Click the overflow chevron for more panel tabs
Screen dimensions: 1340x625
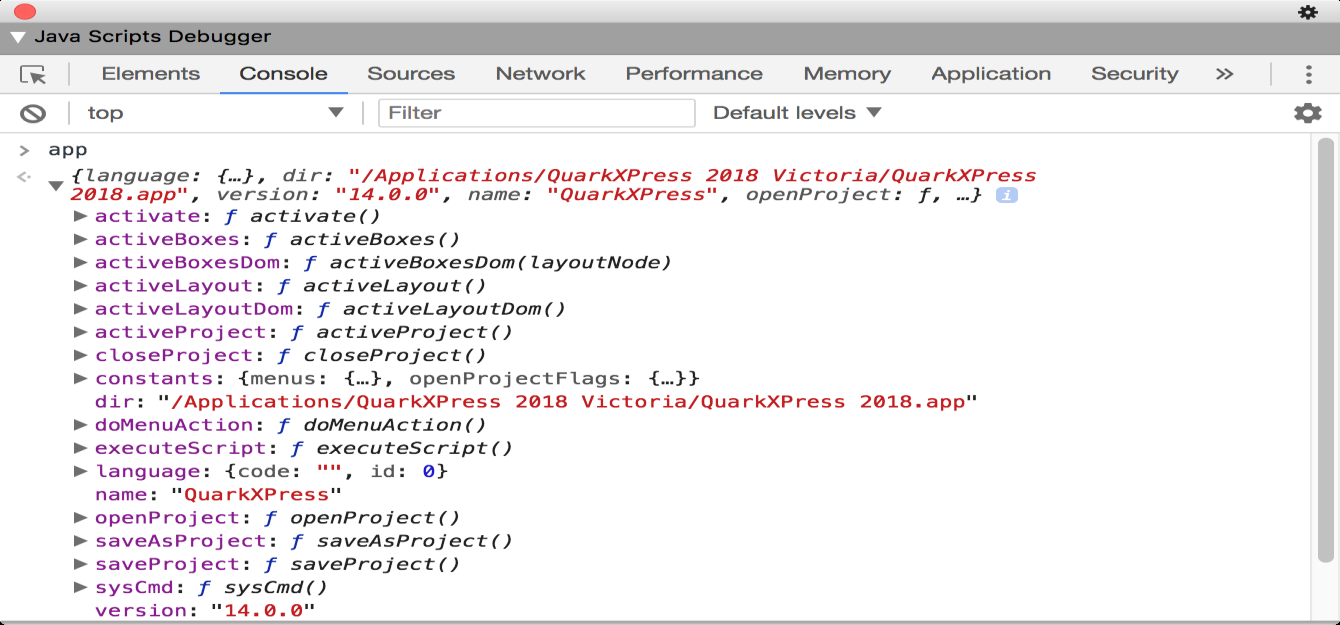click(x=1224, y=73)
